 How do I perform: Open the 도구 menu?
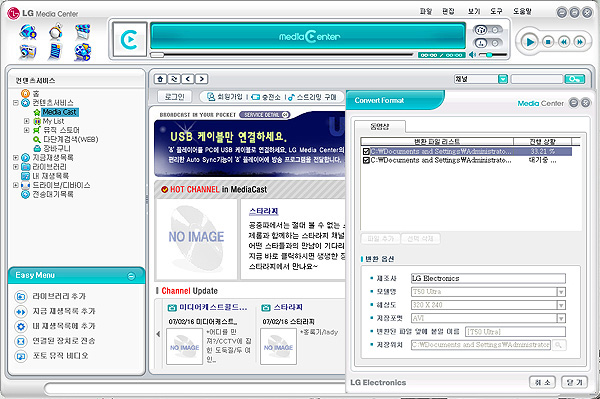pos(496,11)
